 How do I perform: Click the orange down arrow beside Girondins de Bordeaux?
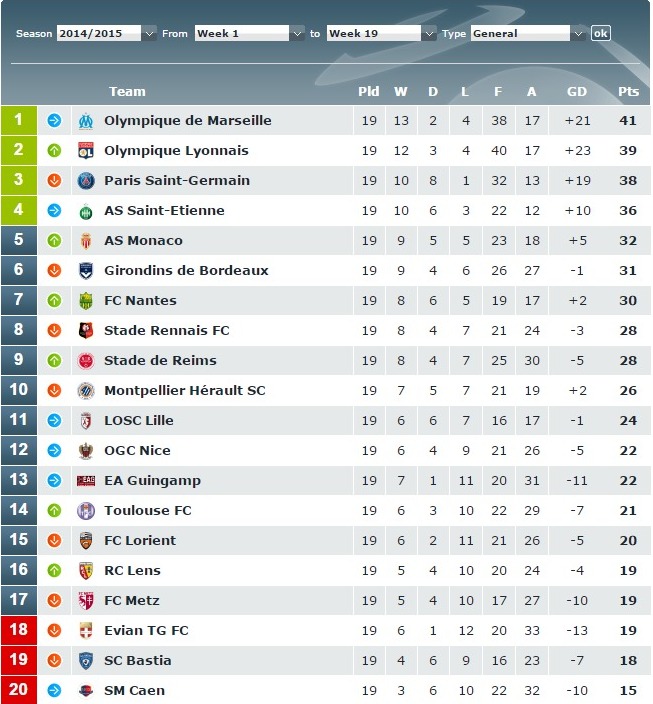pyautogui.click(x=54, y=271)
